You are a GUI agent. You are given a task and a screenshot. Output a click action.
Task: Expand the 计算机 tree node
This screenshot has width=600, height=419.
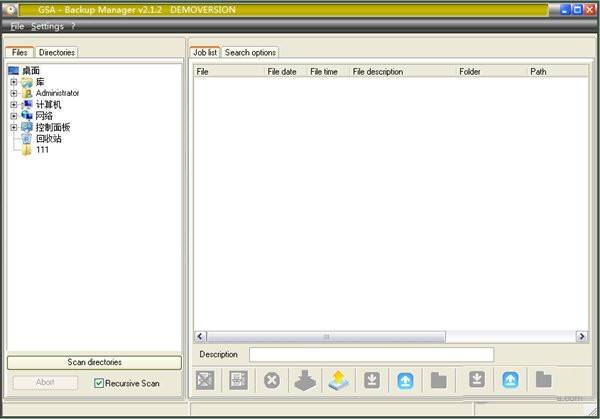tap(14, 105)
